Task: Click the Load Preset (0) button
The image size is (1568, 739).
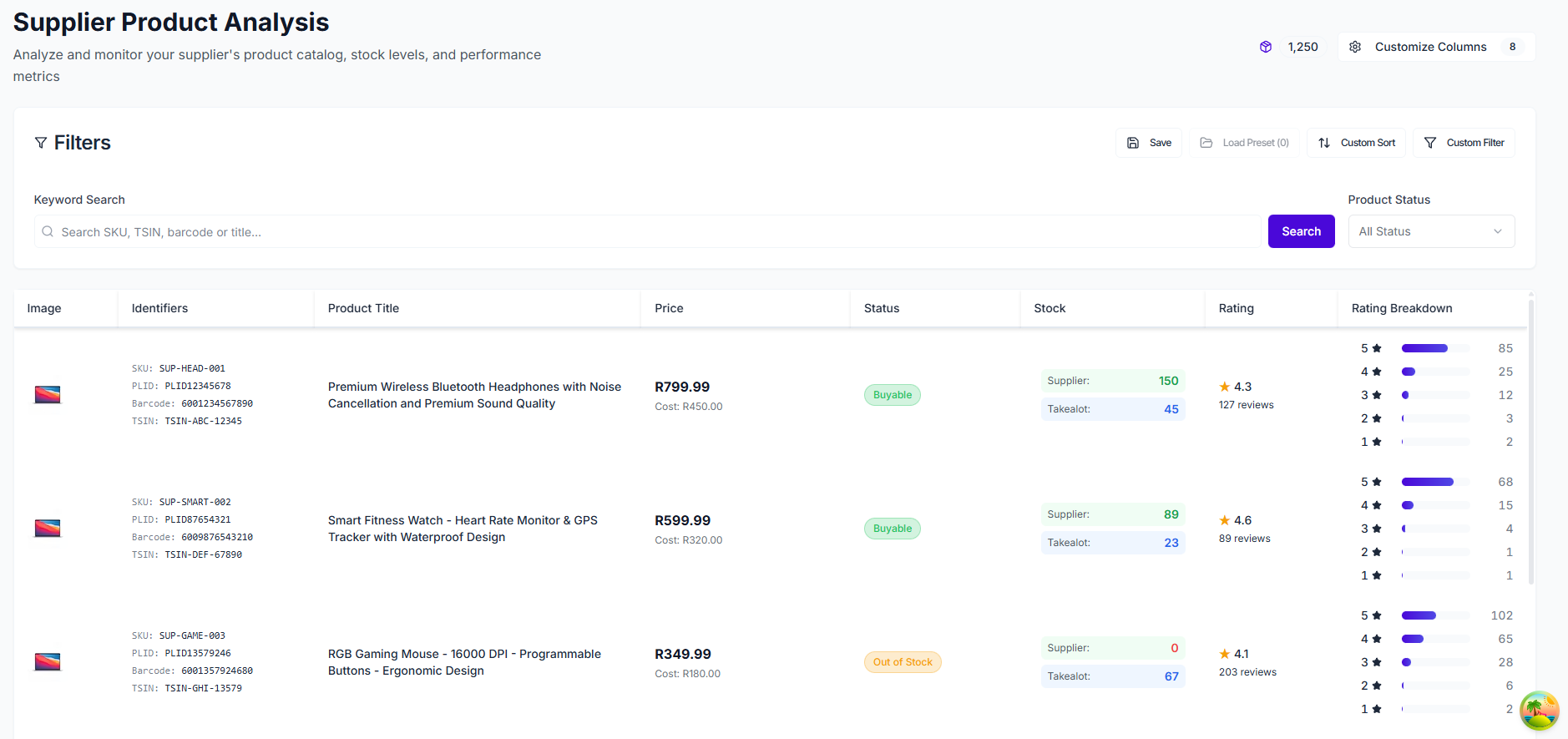Action: (1244, 143)
